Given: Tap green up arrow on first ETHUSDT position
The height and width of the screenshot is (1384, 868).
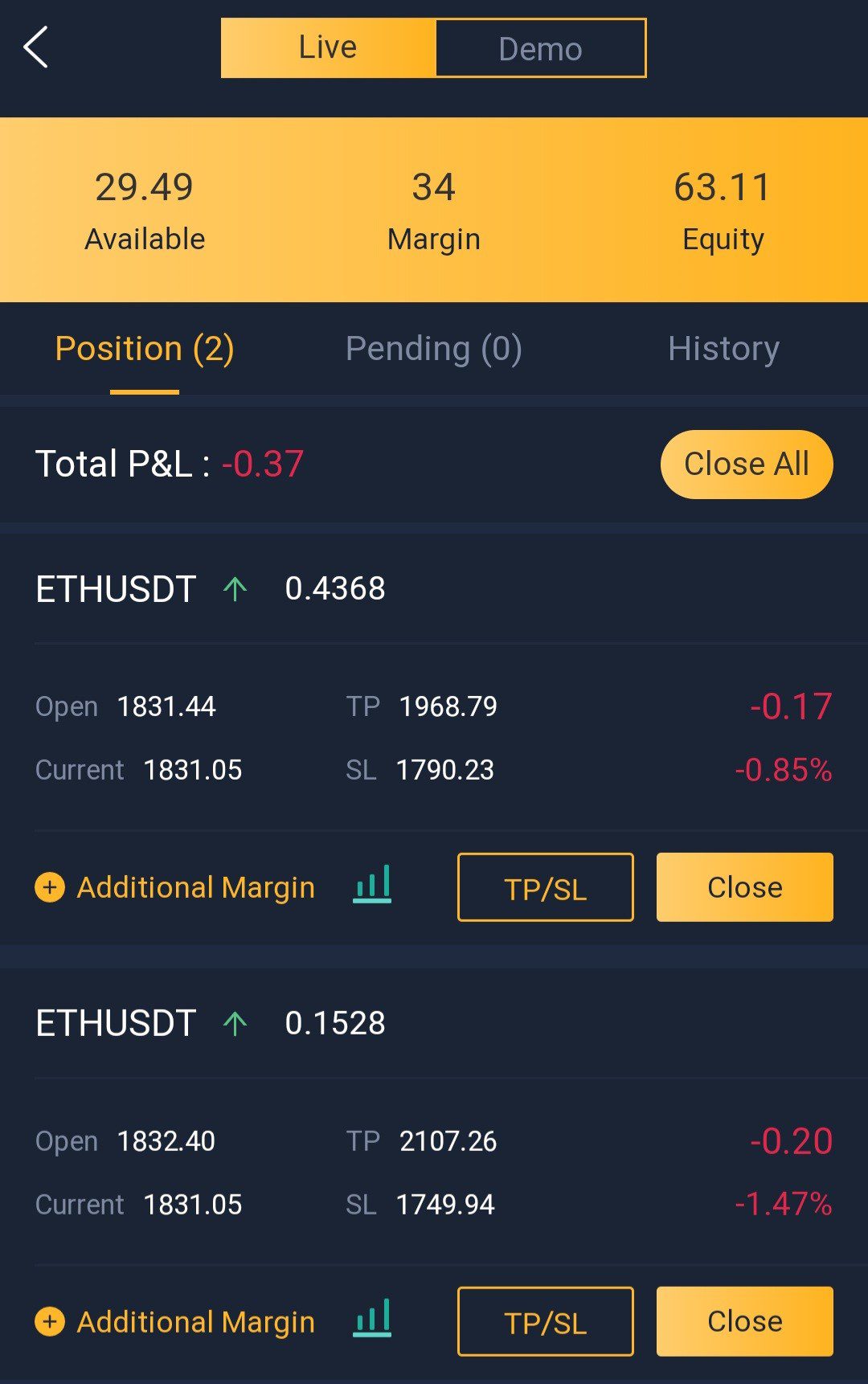Looking at the screenshot, I should point(235,589).
